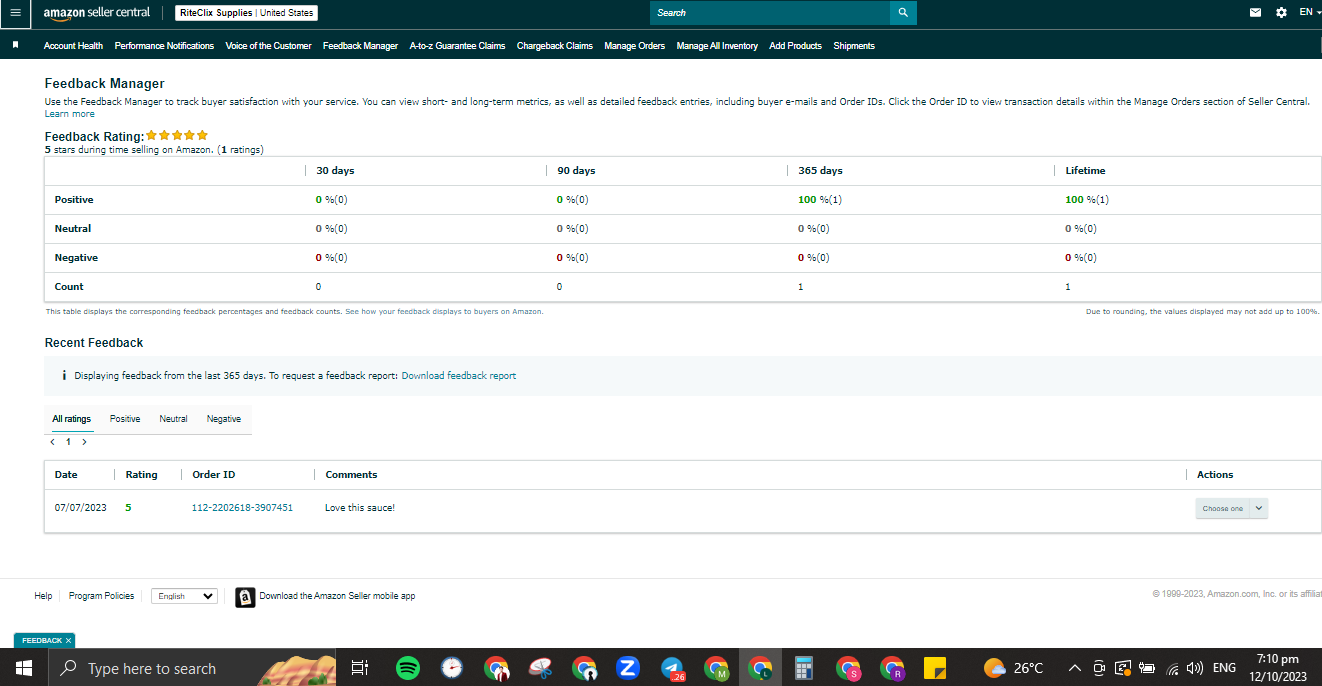
Task: Click the page number 1 in pagination
Action: click(x=68, y=441)
